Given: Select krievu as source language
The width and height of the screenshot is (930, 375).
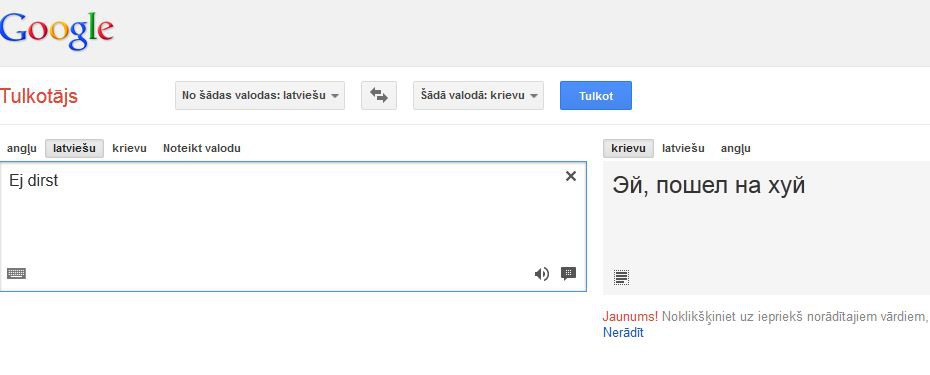Looking at the screenshot, I should pos(129,148).
